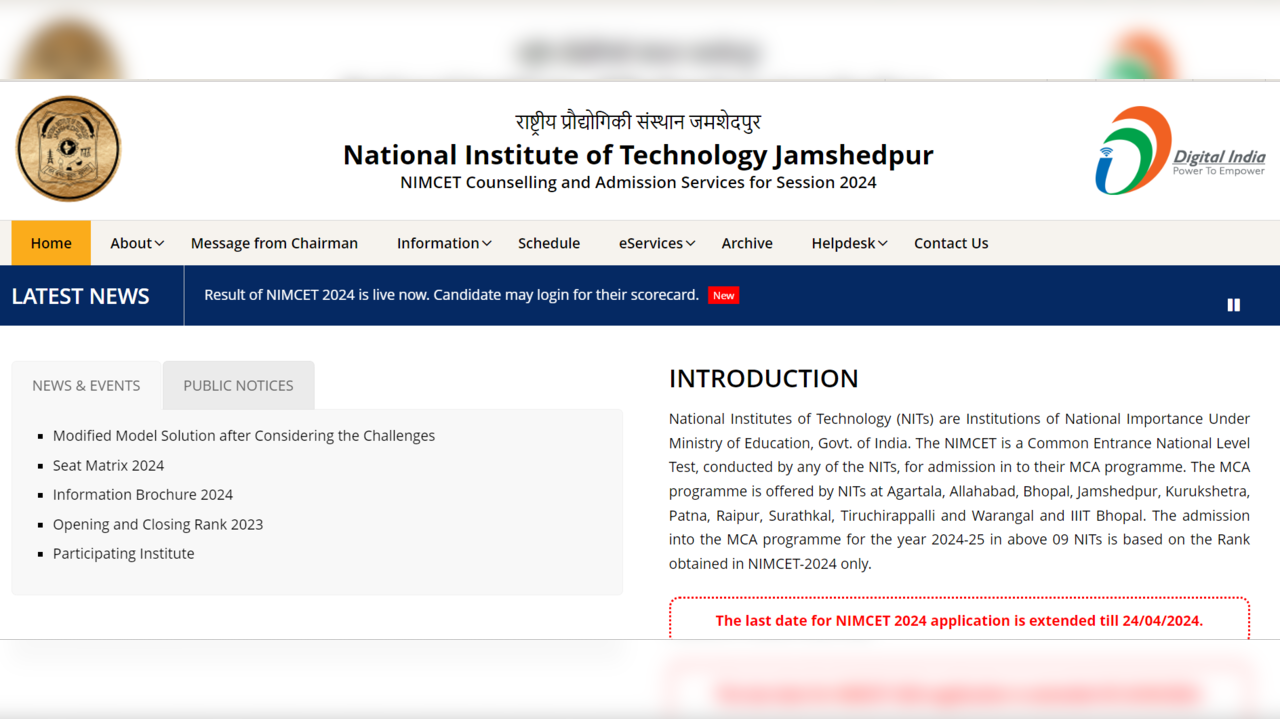Image resolution: width=1280 pixels, height=719 pixels.
Task: Click the Archive navigation item
Action: pyautogui.click(x=747, y=242)
